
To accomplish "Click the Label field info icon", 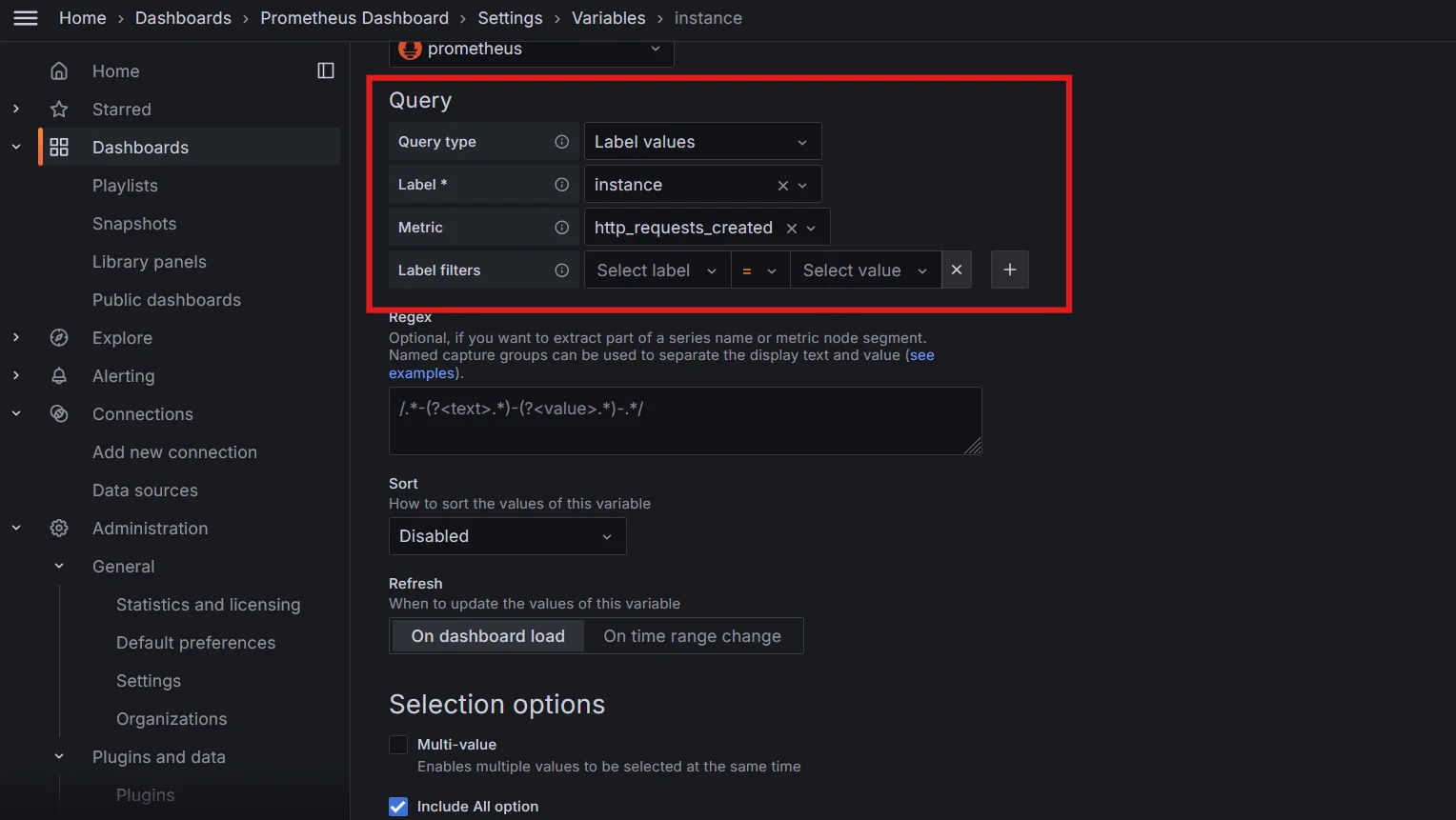I will point(562,185).
